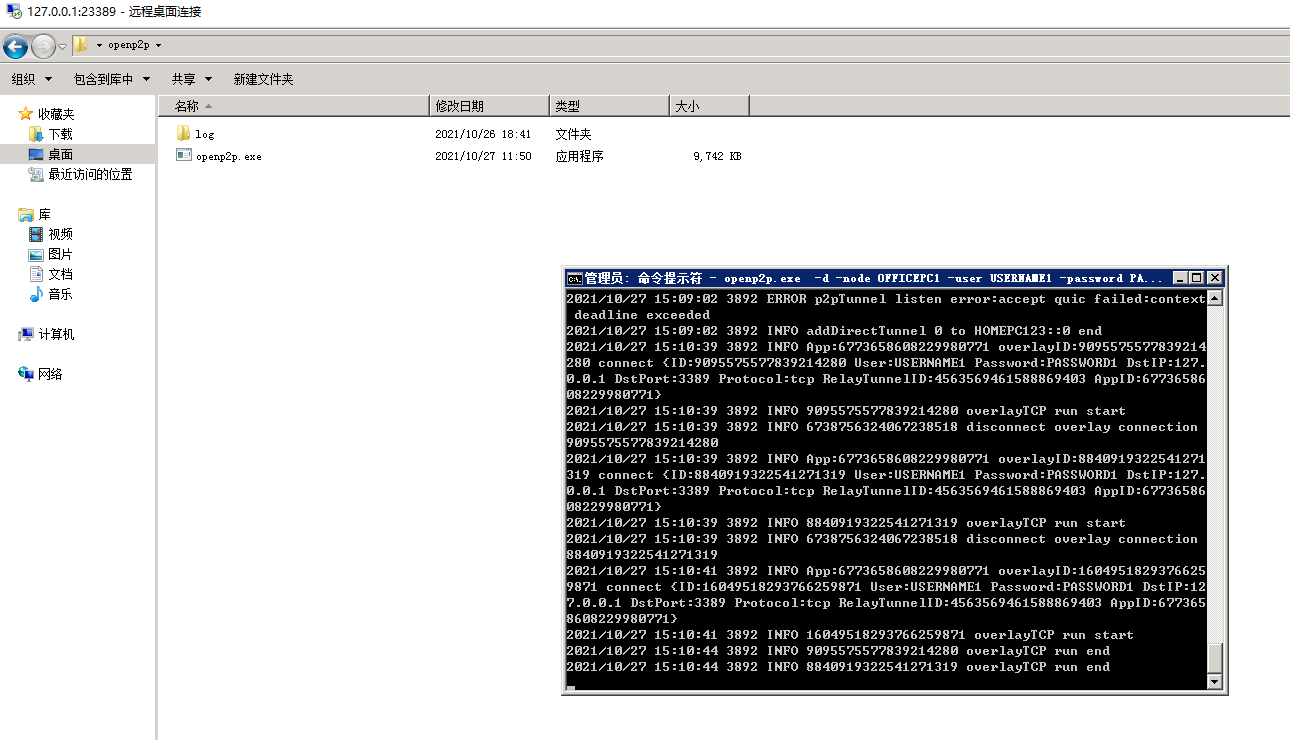Open the 包含到库中 dropdown menu

112,79
